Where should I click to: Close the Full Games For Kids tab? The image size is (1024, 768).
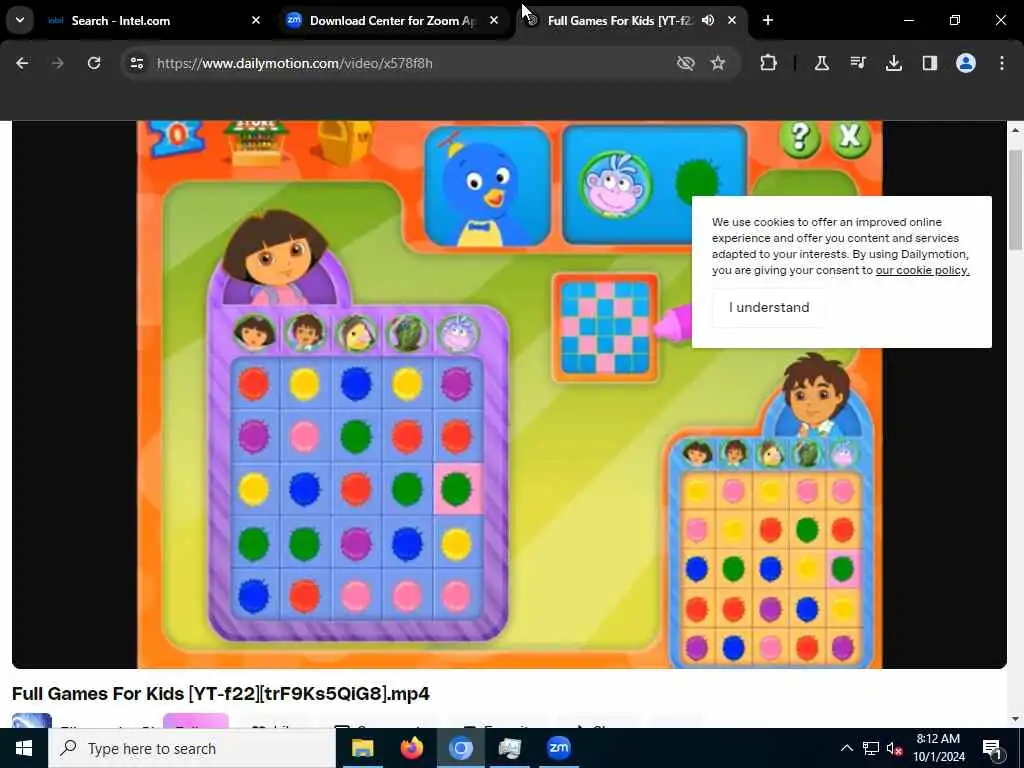pos(732,20)
